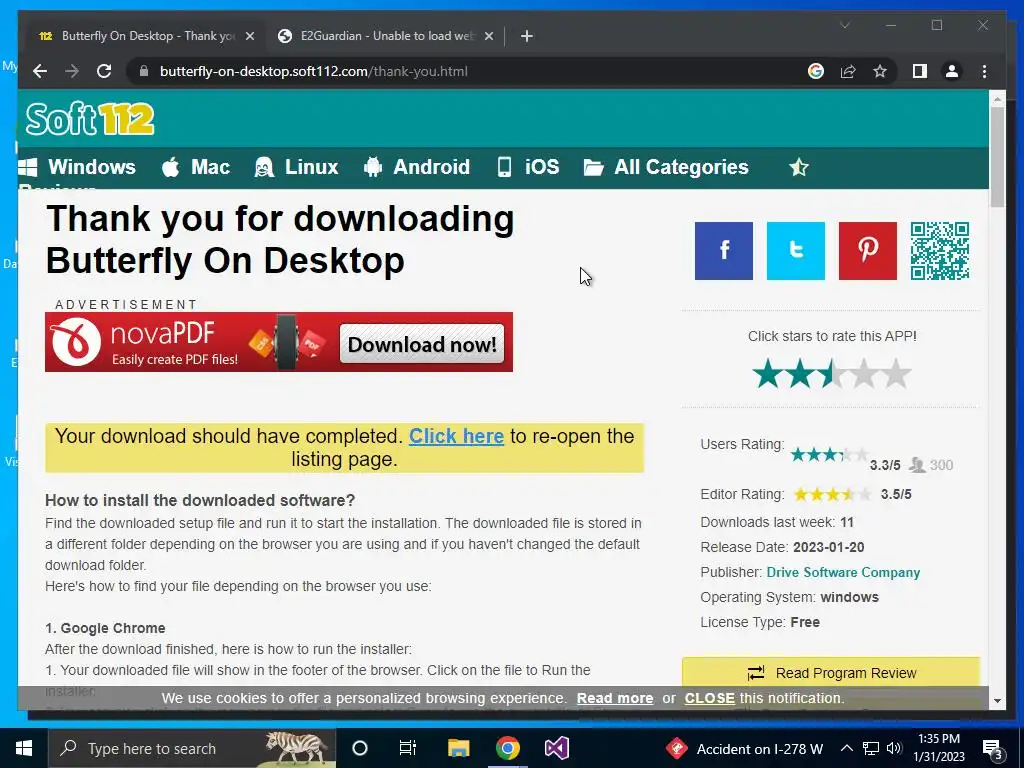1024x768 pixels.
Task: Click the page vertical scrollbar thumb
Action: (x=997, y=157)
